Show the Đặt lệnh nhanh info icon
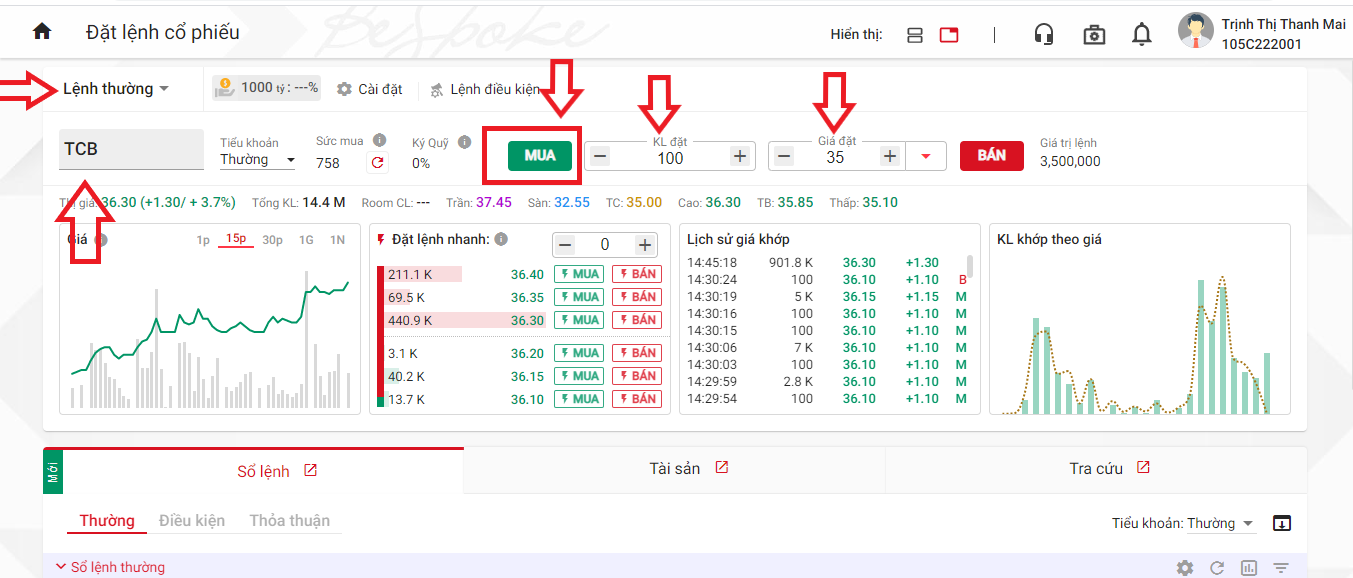 point(501,239)
